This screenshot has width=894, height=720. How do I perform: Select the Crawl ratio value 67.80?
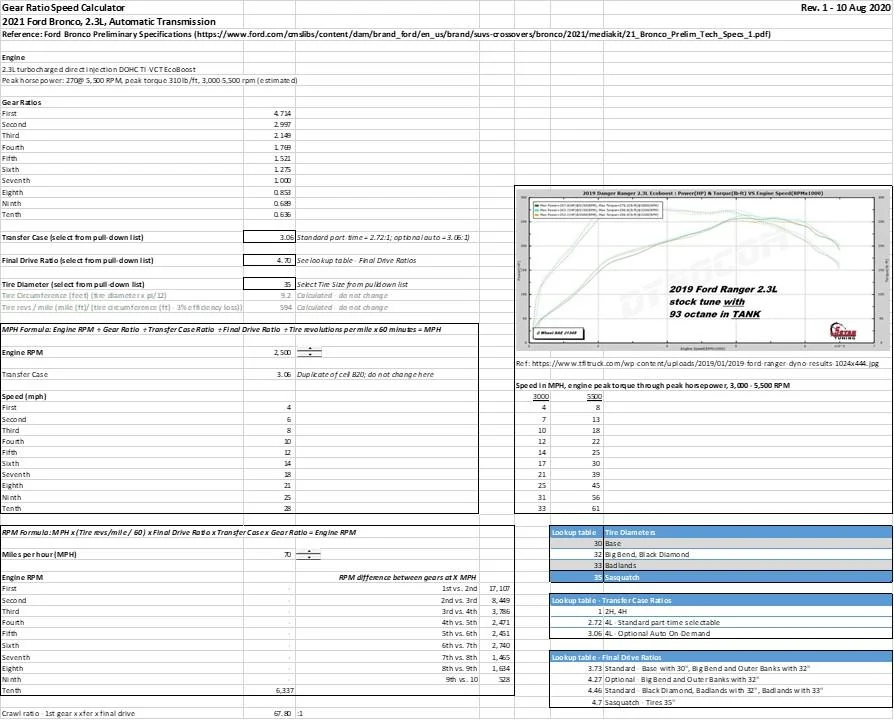click(269, 713)
